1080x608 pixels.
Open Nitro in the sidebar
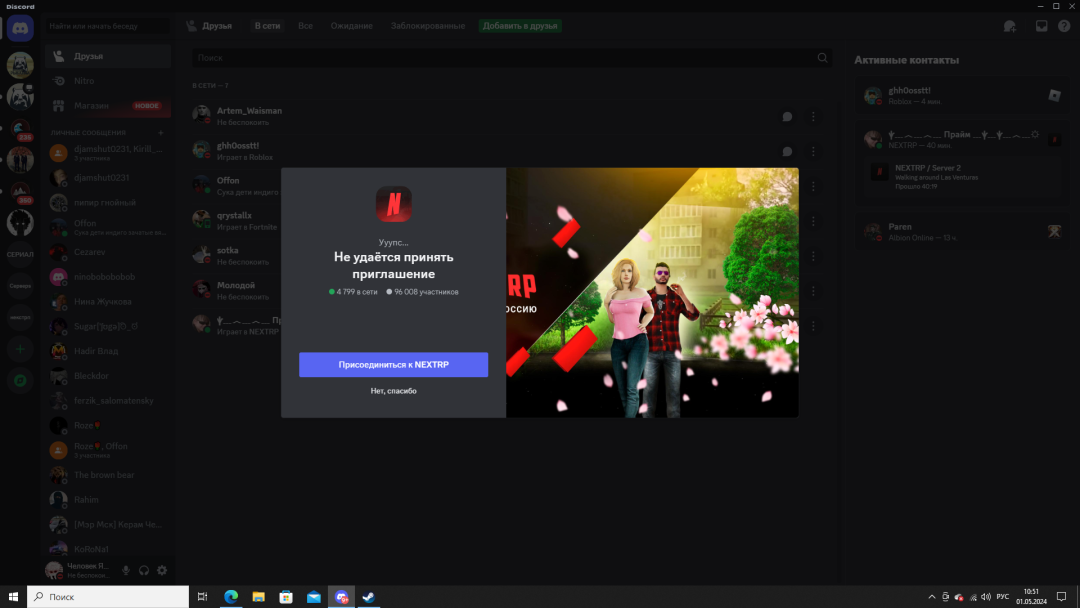[x=108, y=81]
